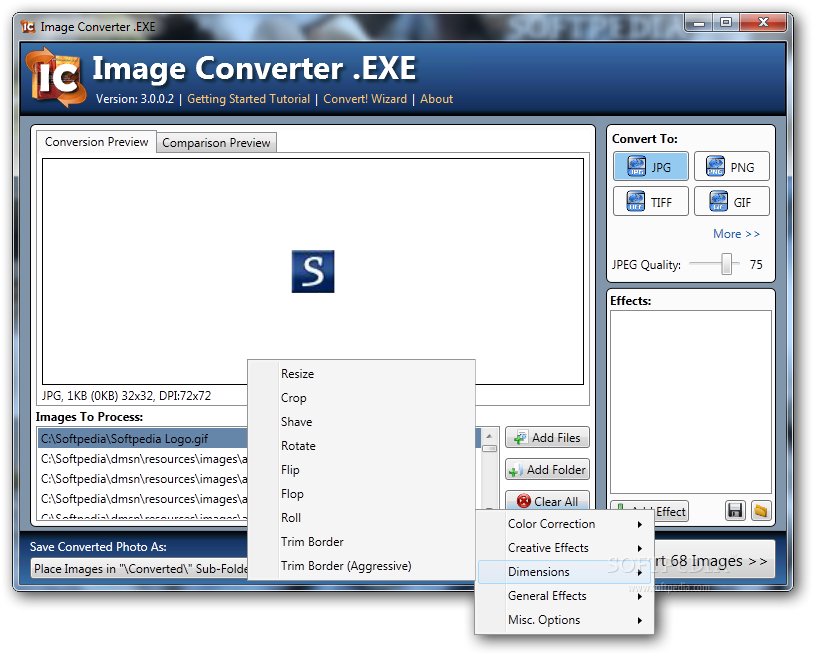Choose Roll from the submenu
Viewport: 814px width, 655px height.
[361, 517]
